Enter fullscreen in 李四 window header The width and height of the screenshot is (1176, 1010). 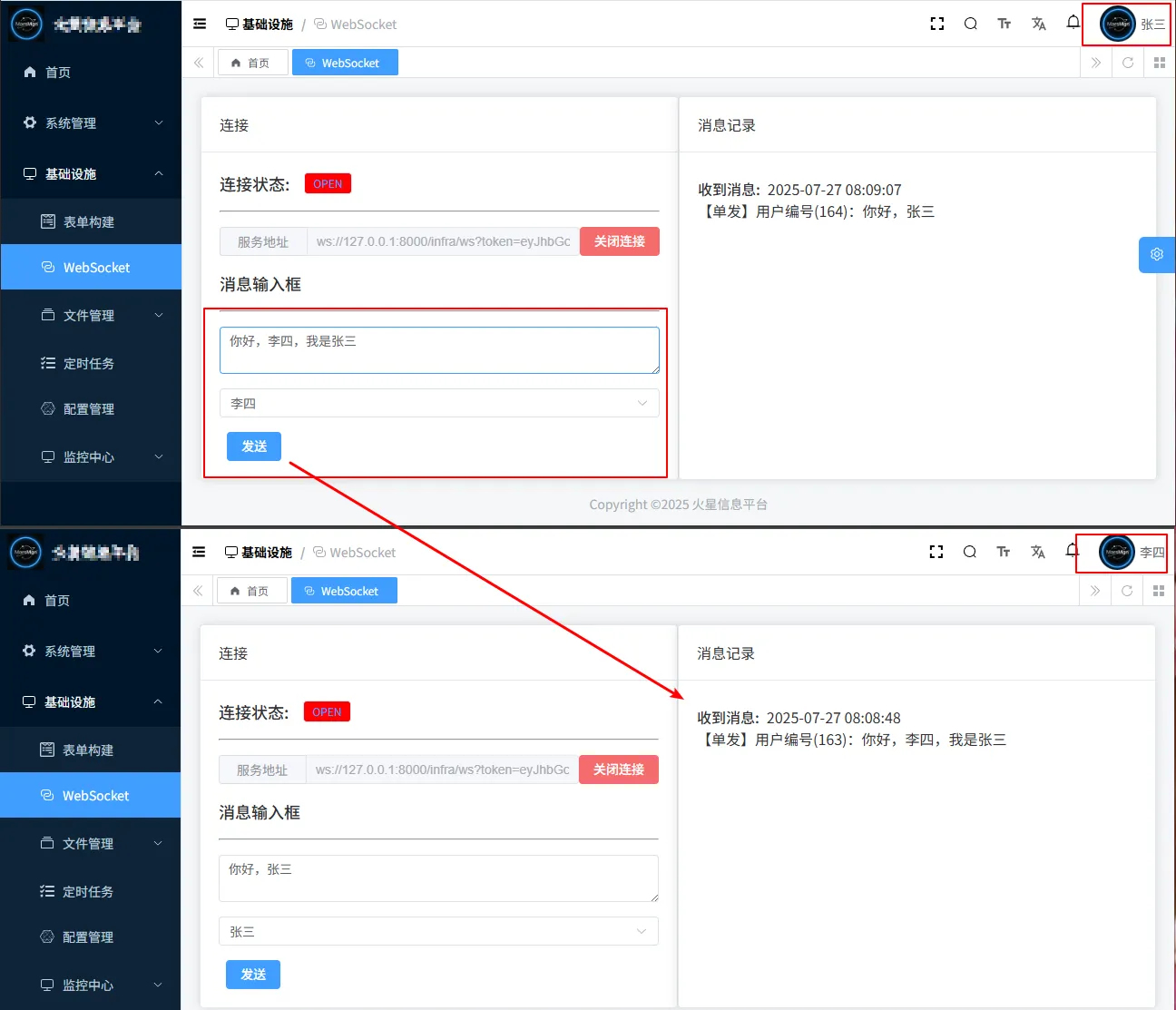pyautogui.click(x=936, y=552)
